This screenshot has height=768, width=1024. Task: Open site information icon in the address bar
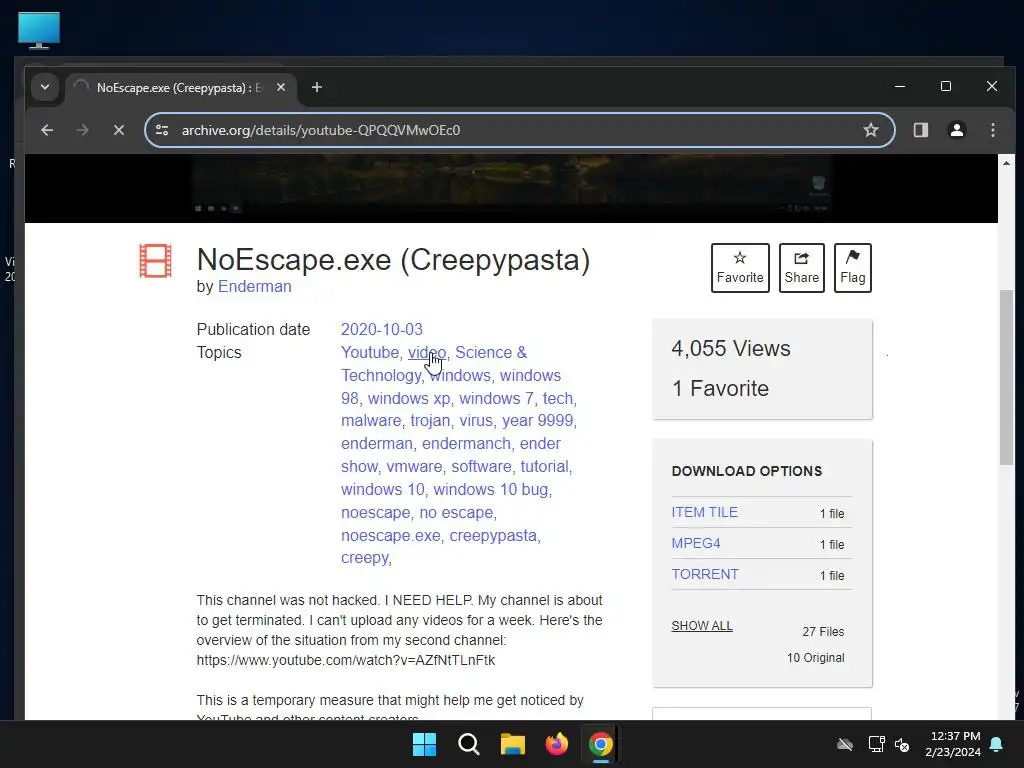coord(162,130)
